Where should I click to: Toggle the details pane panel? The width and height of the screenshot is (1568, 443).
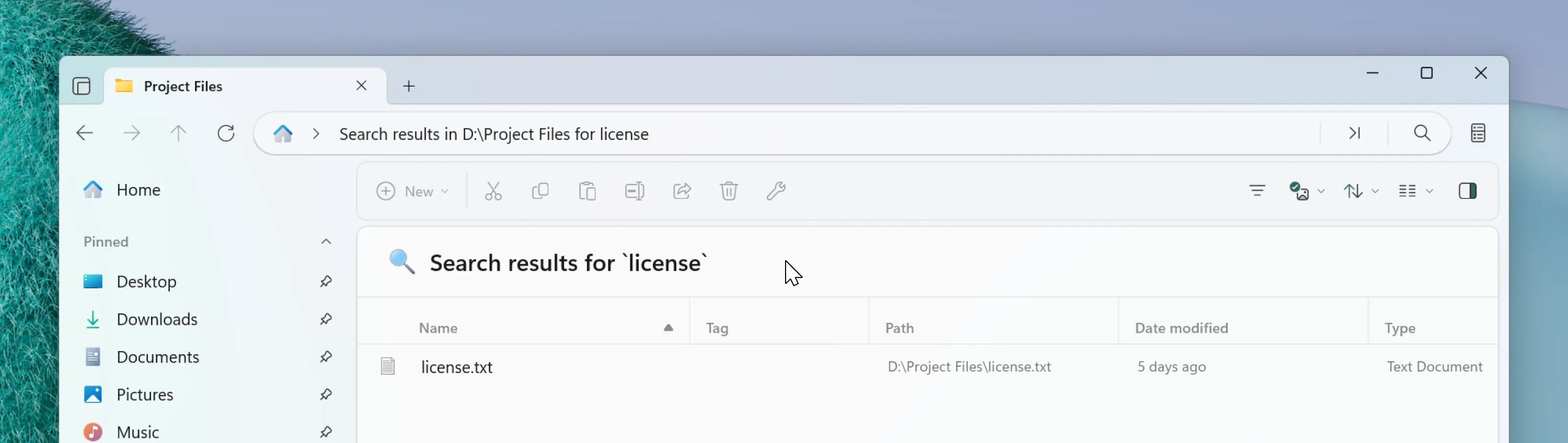point(1468,191)
